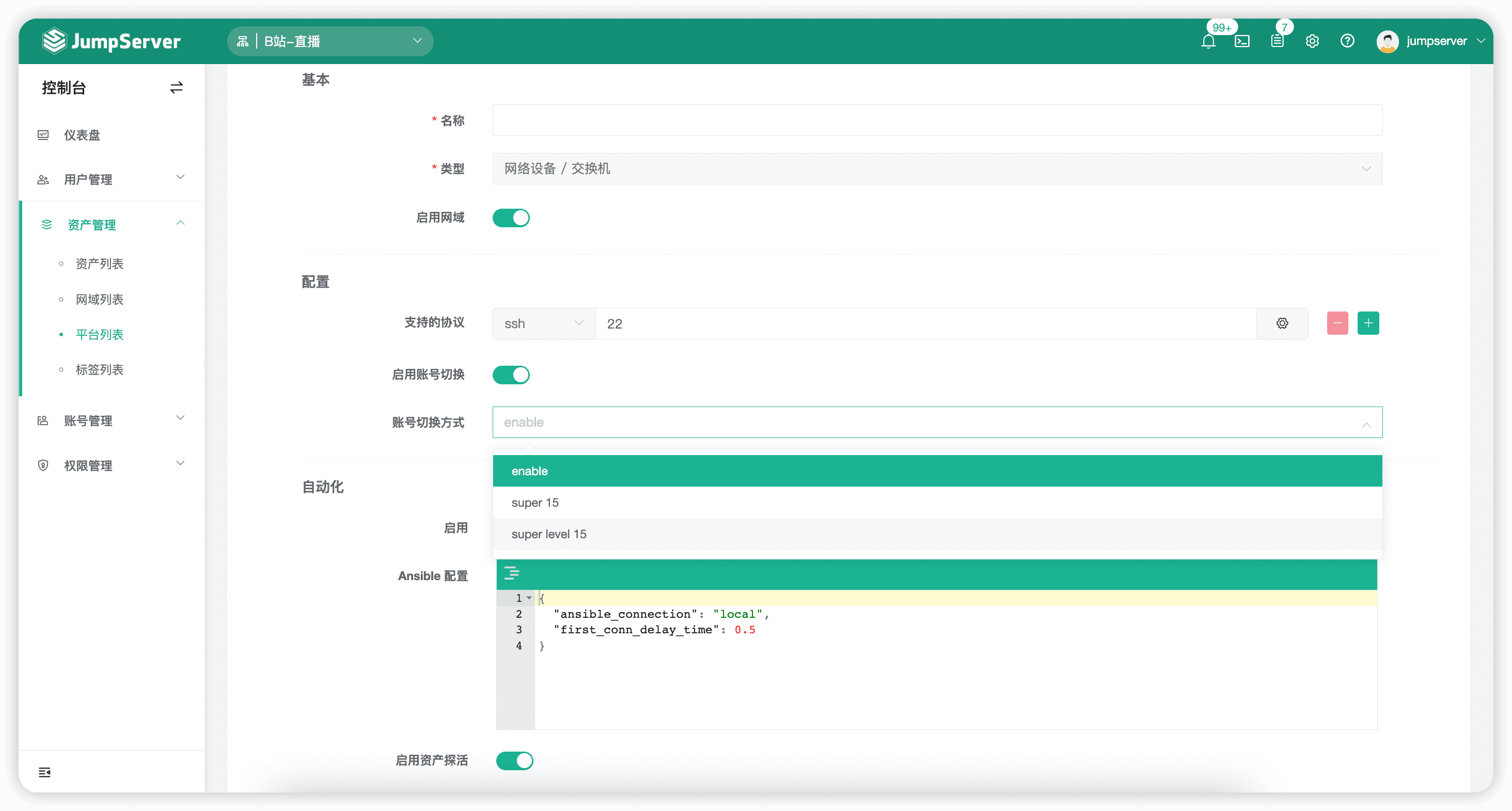The height and width of the screenshot is (811, 1512).
Task: Go to 资产列表 page
Action: (99, 263)
